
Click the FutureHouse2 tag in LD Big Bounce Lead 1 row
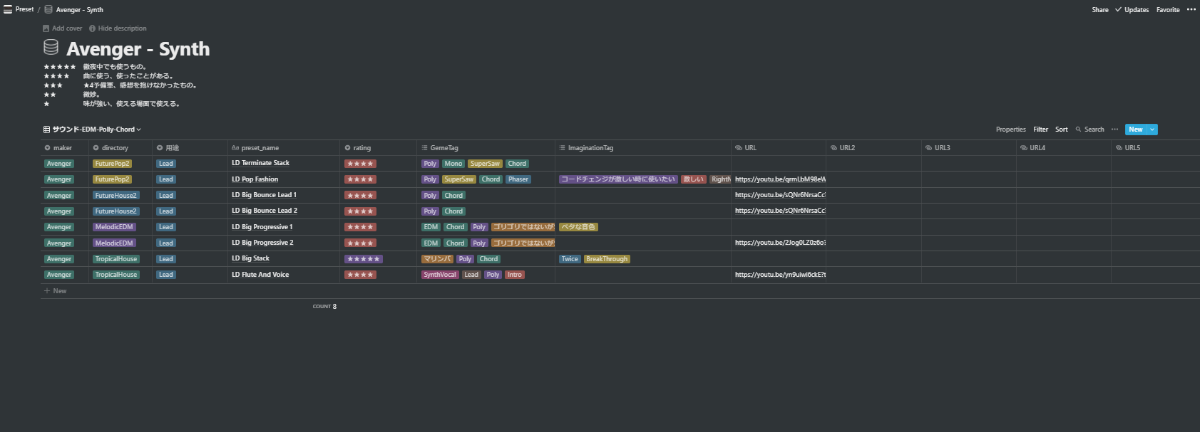(x=115, y=195)
